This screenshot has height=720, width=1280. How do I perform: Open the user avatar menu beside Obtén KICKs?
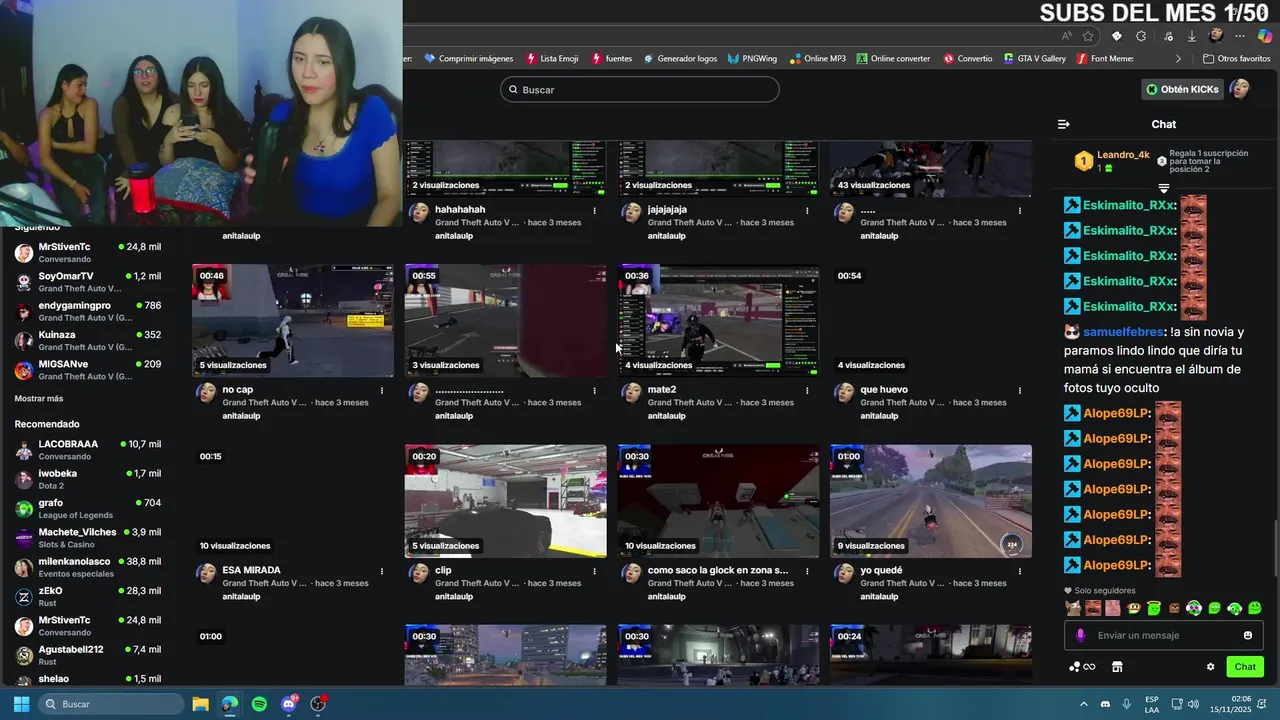tap(1240, 89)
